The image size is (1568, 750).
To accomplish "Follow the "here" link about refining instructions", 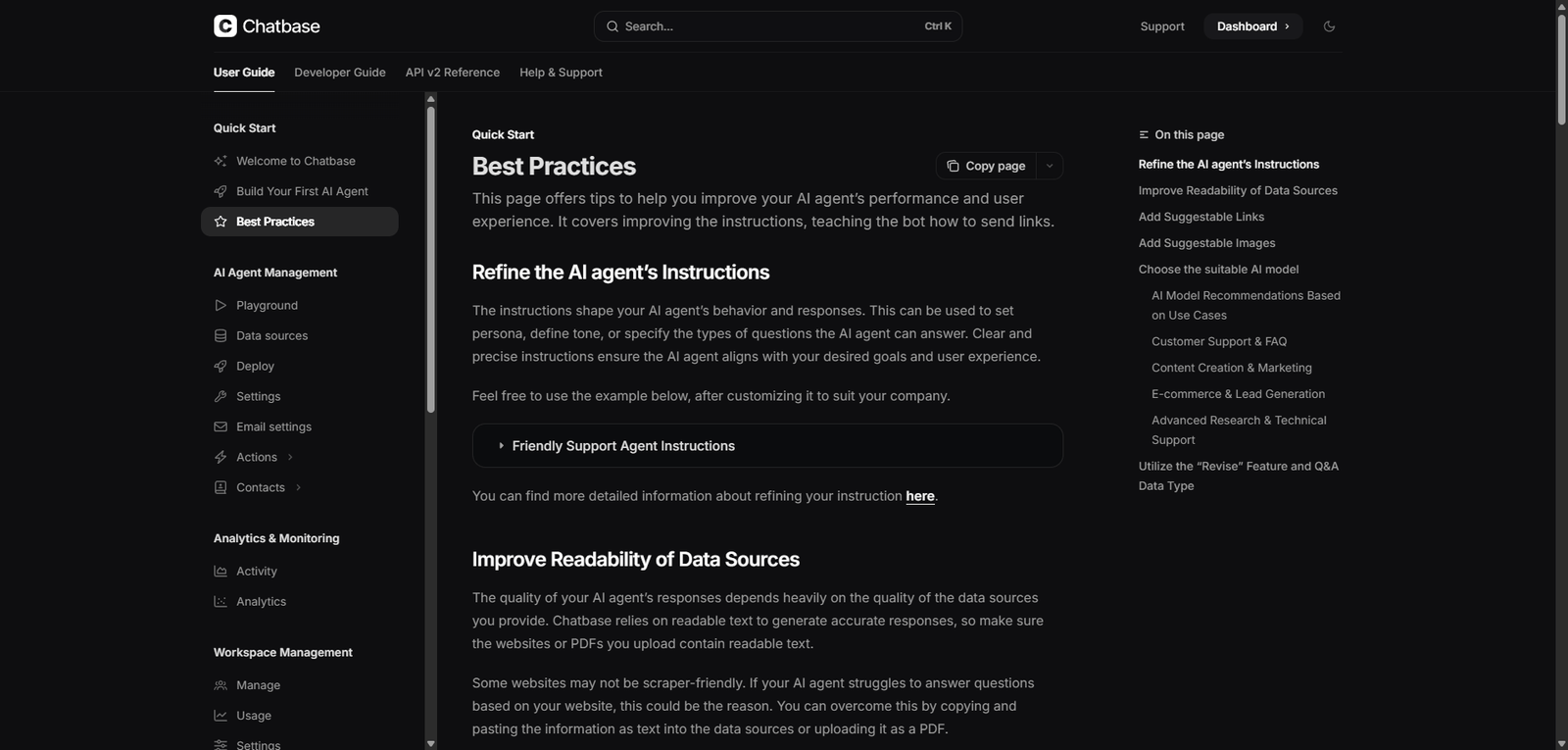I will [x=919, y=496].
